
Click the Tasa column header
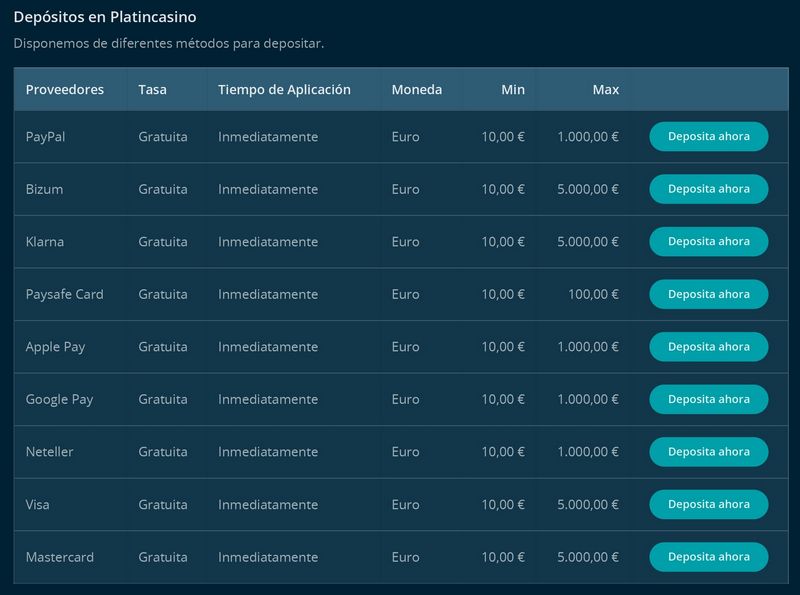coord(153,89)
